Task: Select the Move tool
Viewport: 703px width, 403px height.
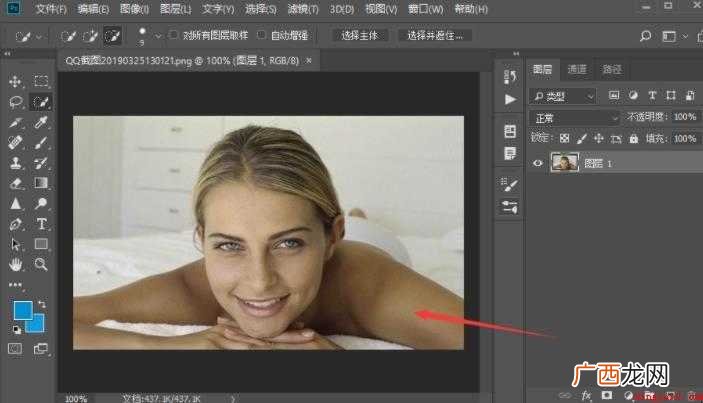Action: (15, 82)
